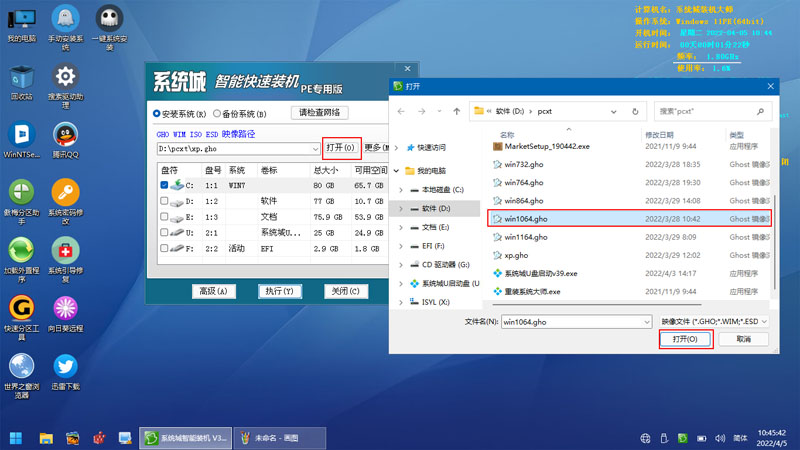
Task: Launch Tencent QQ penguin icon
Action: 65,140
